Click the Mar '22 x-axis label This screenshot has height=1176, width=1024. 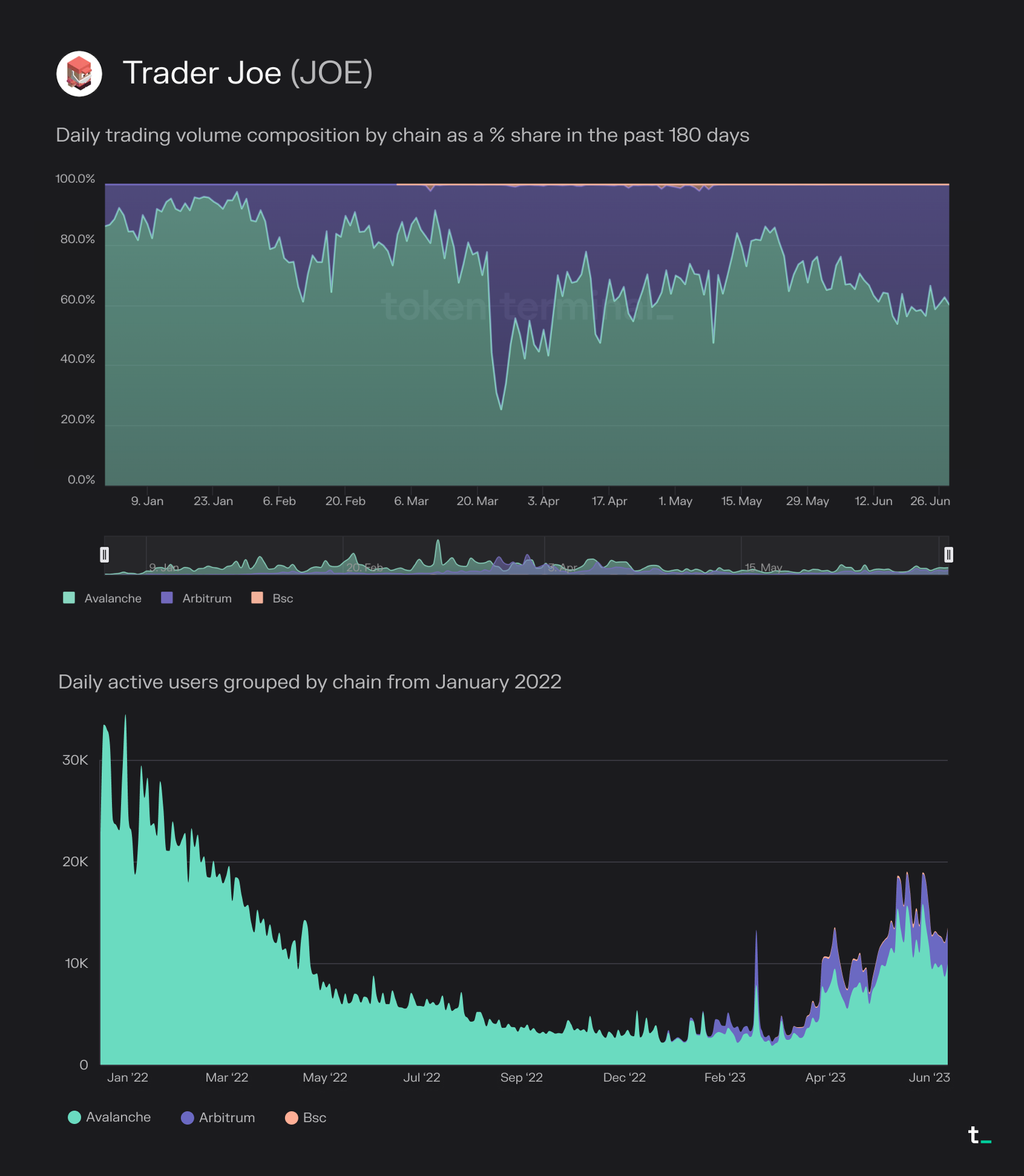(x=226, y=1077)
